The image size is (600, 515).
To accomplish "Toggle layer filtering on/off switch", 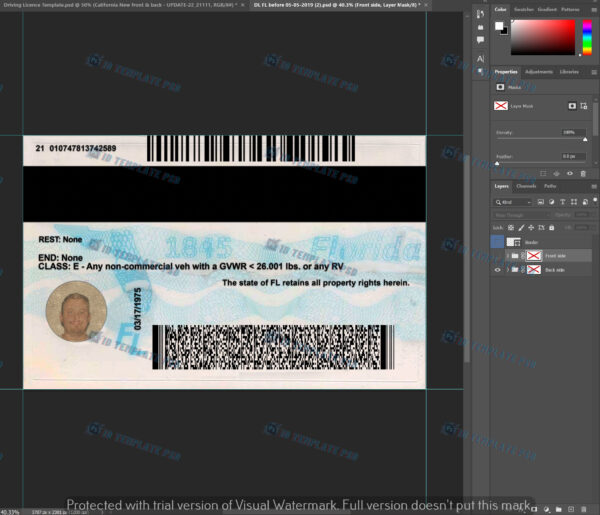I will pyautogui.click(x=595, y=200).
